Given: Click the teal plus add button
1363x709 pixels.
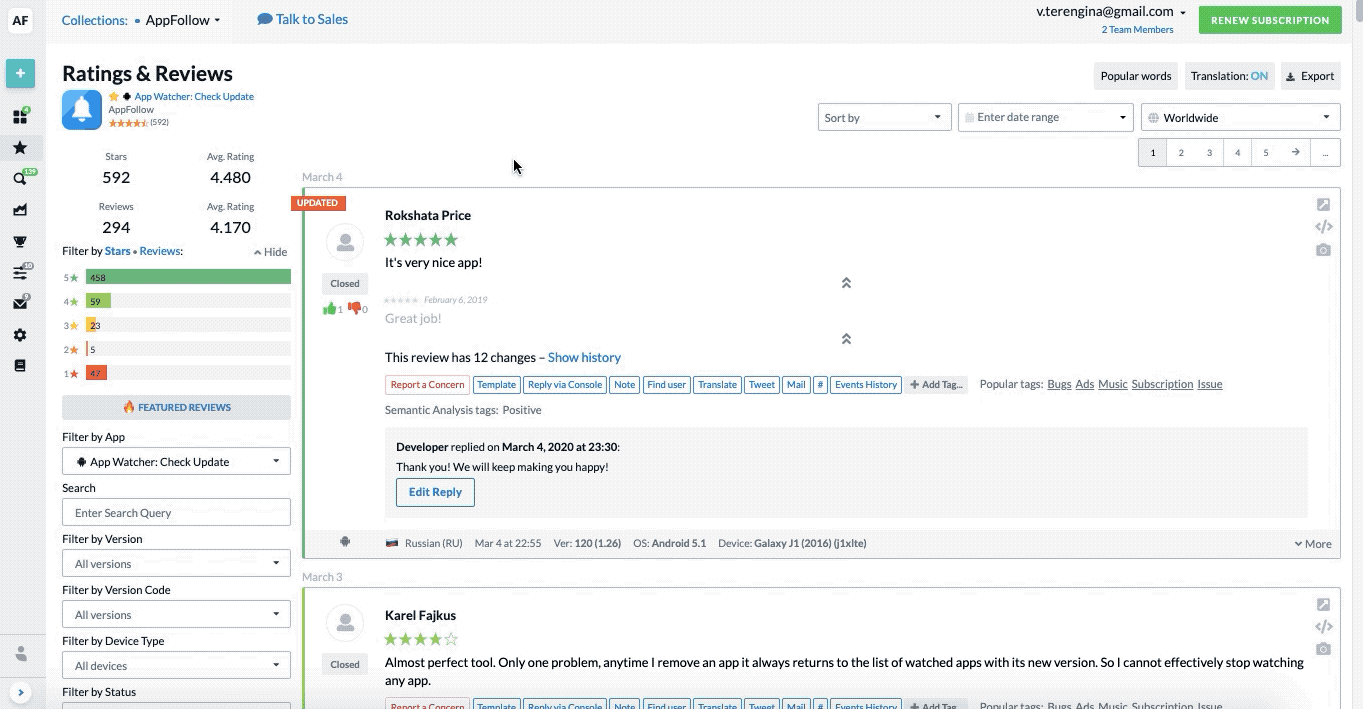Looking at the screenshot, I should point(20,73).
